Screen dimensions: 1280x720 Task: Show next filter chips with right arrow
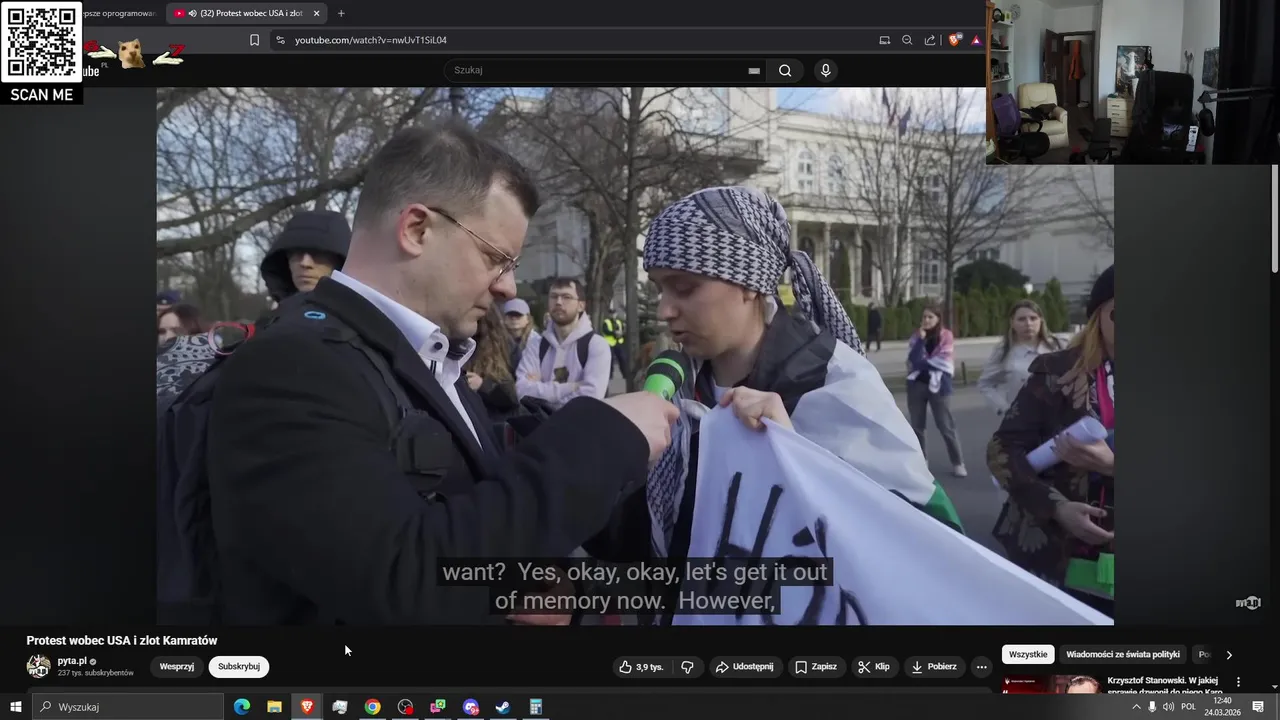[1229, 655]
